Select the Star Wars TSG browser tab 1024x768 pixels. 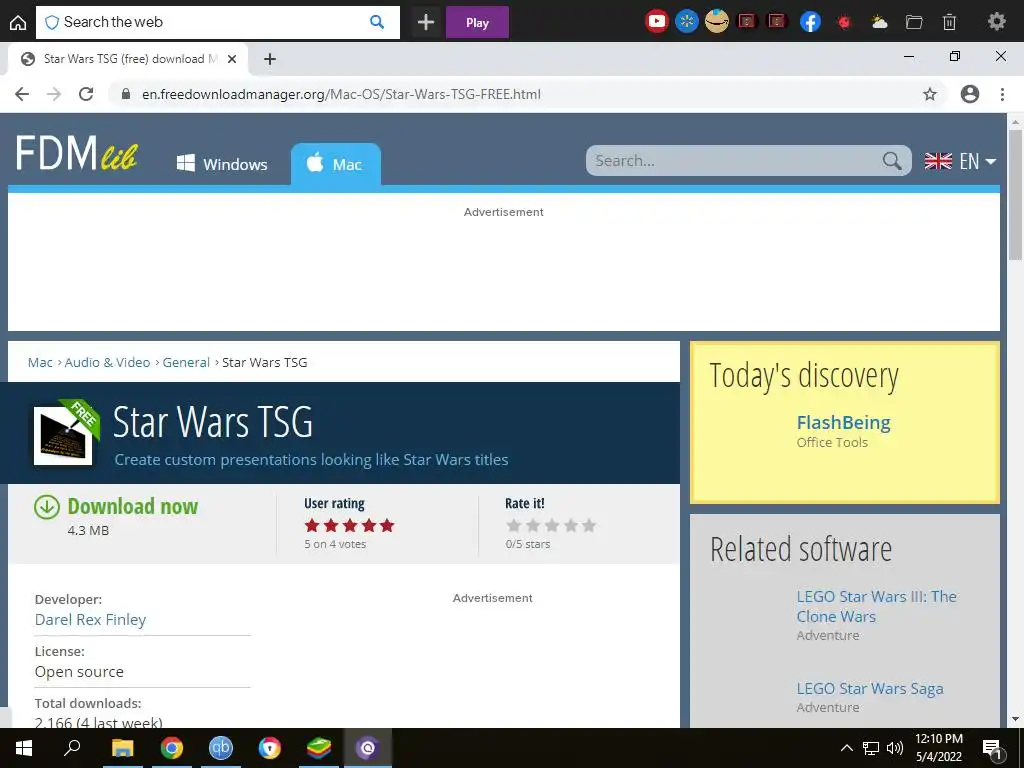click(x=128, y=59)
